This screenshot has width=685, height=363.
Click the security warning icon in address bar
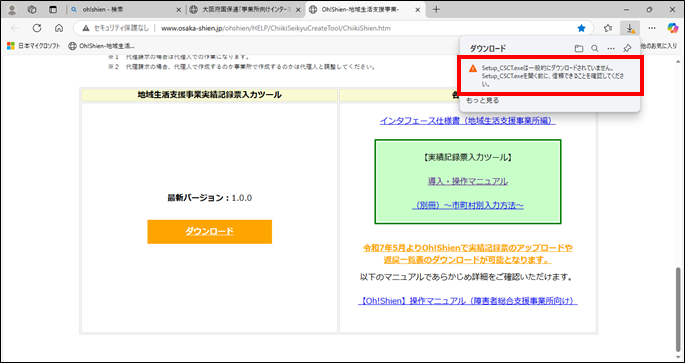[x=86, y=28]
